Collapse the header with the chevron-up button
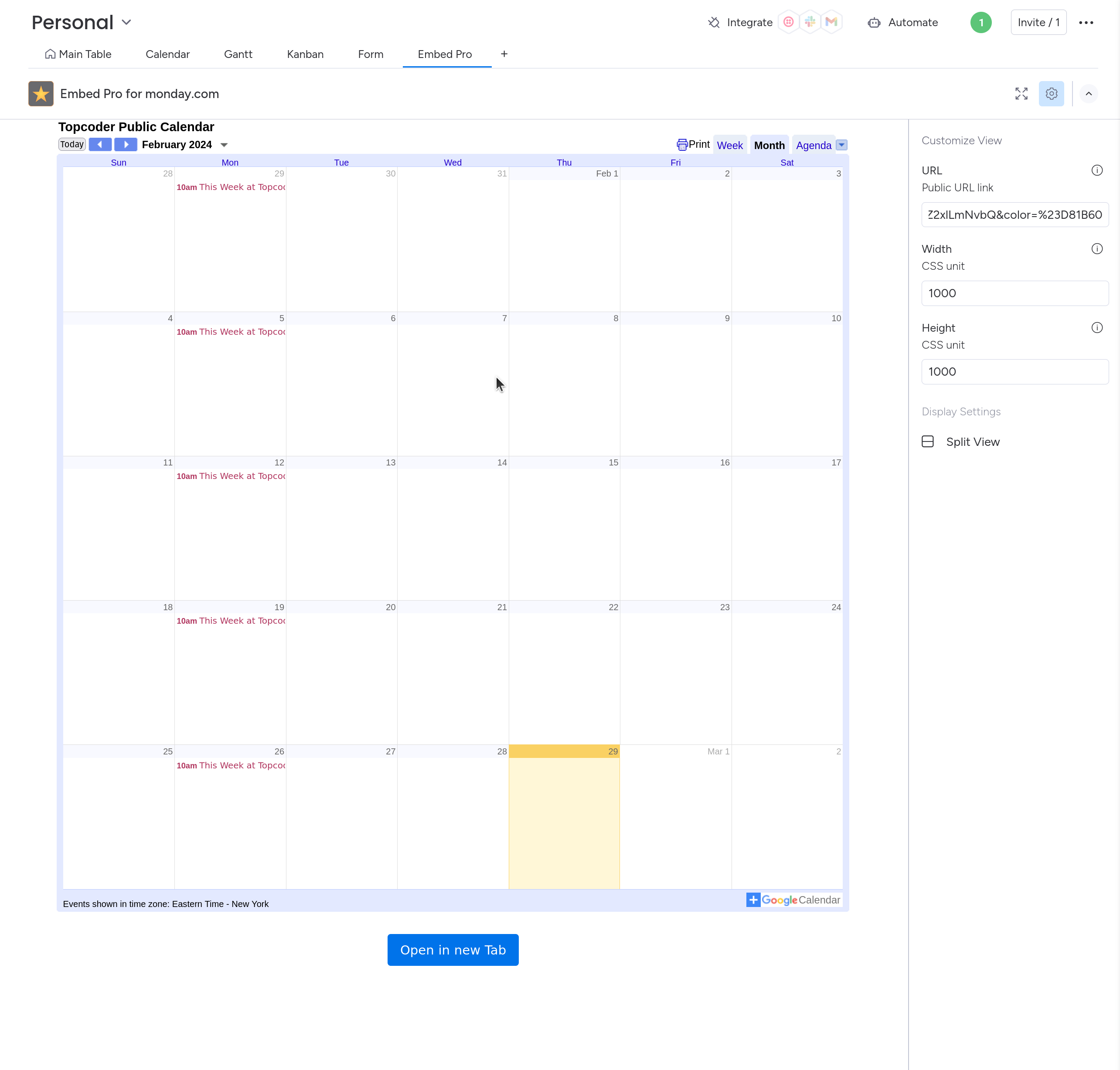Viewport: 1120px width, 1070px height. point(1088,94)
